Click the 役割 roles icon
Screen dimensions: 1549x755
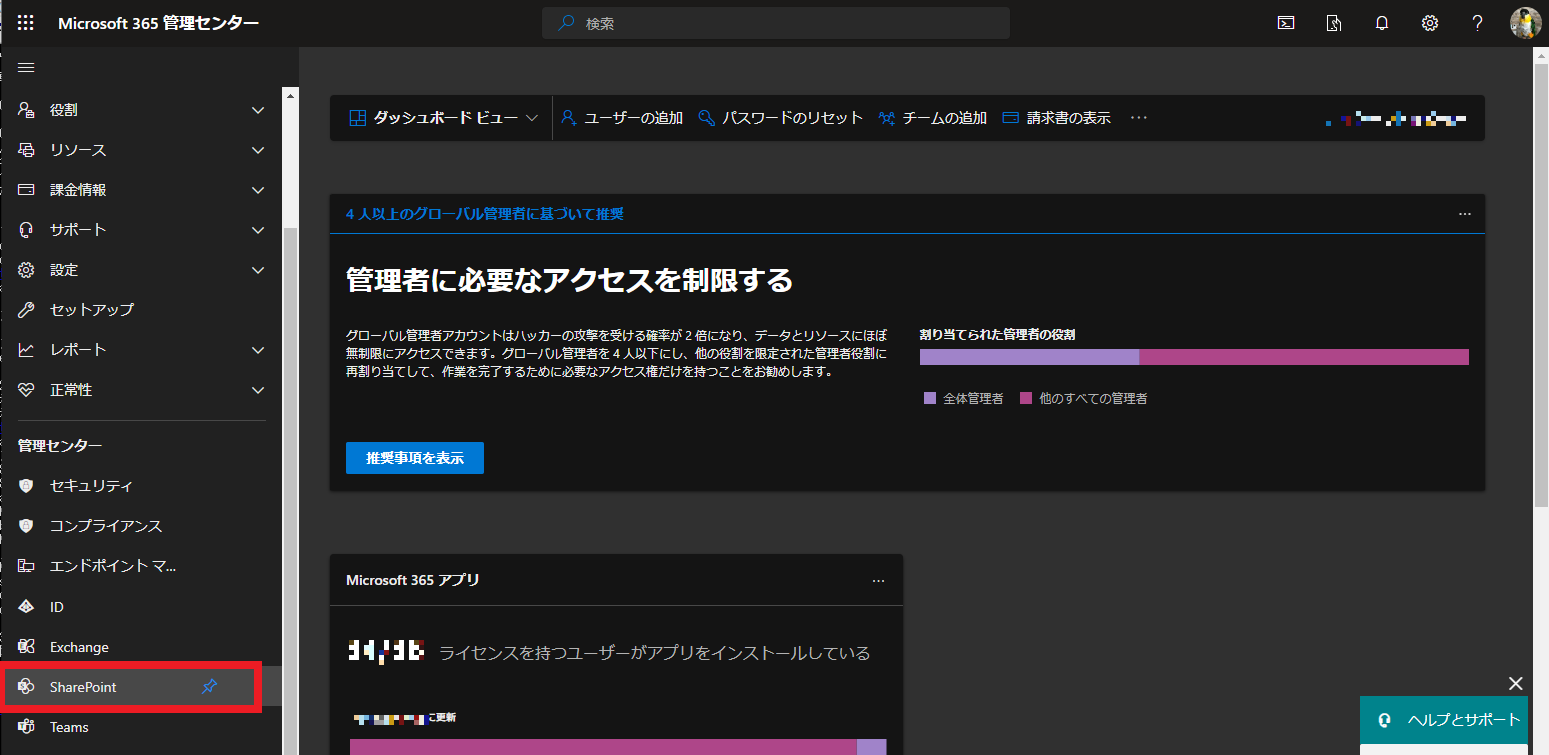point(27,110)
